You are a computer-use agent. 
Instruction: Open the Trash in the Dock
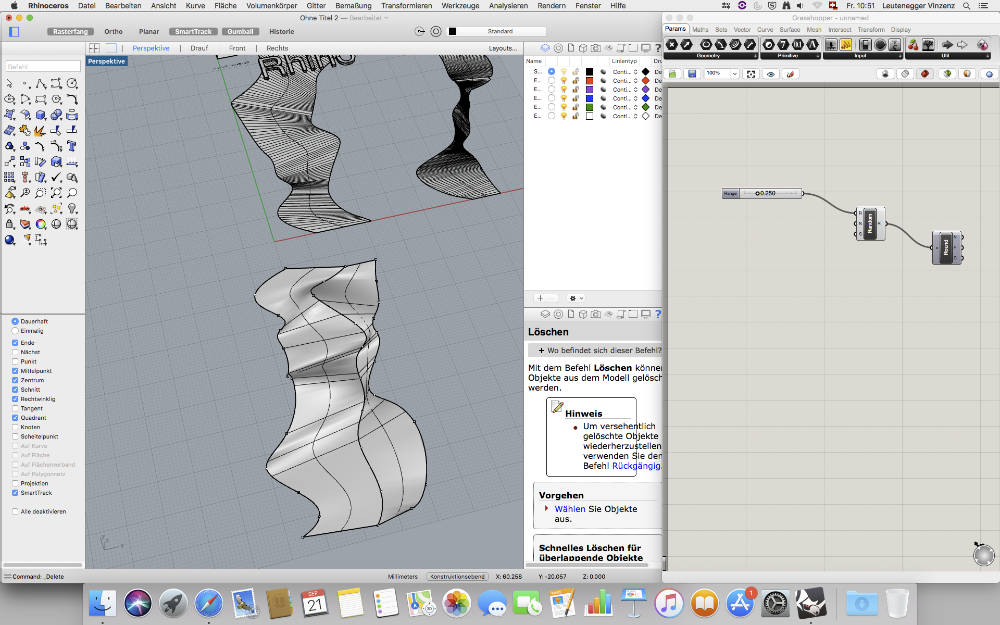(897, 603)
